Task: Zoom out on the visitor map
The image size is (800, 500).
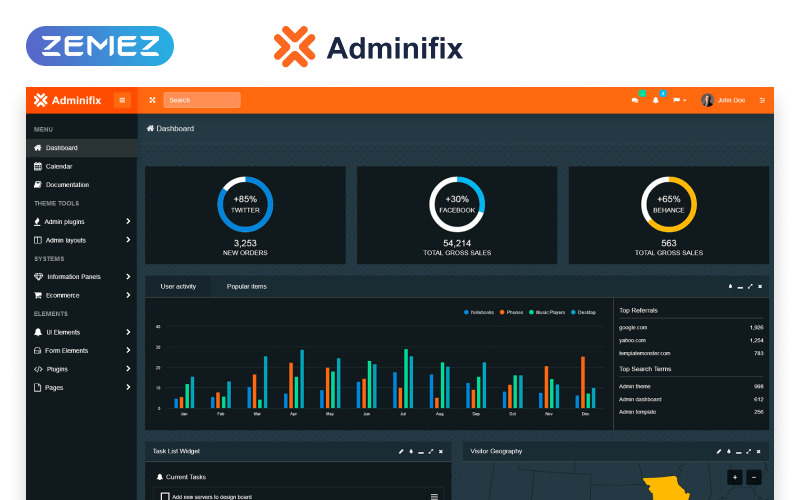Action: (754, 477)
